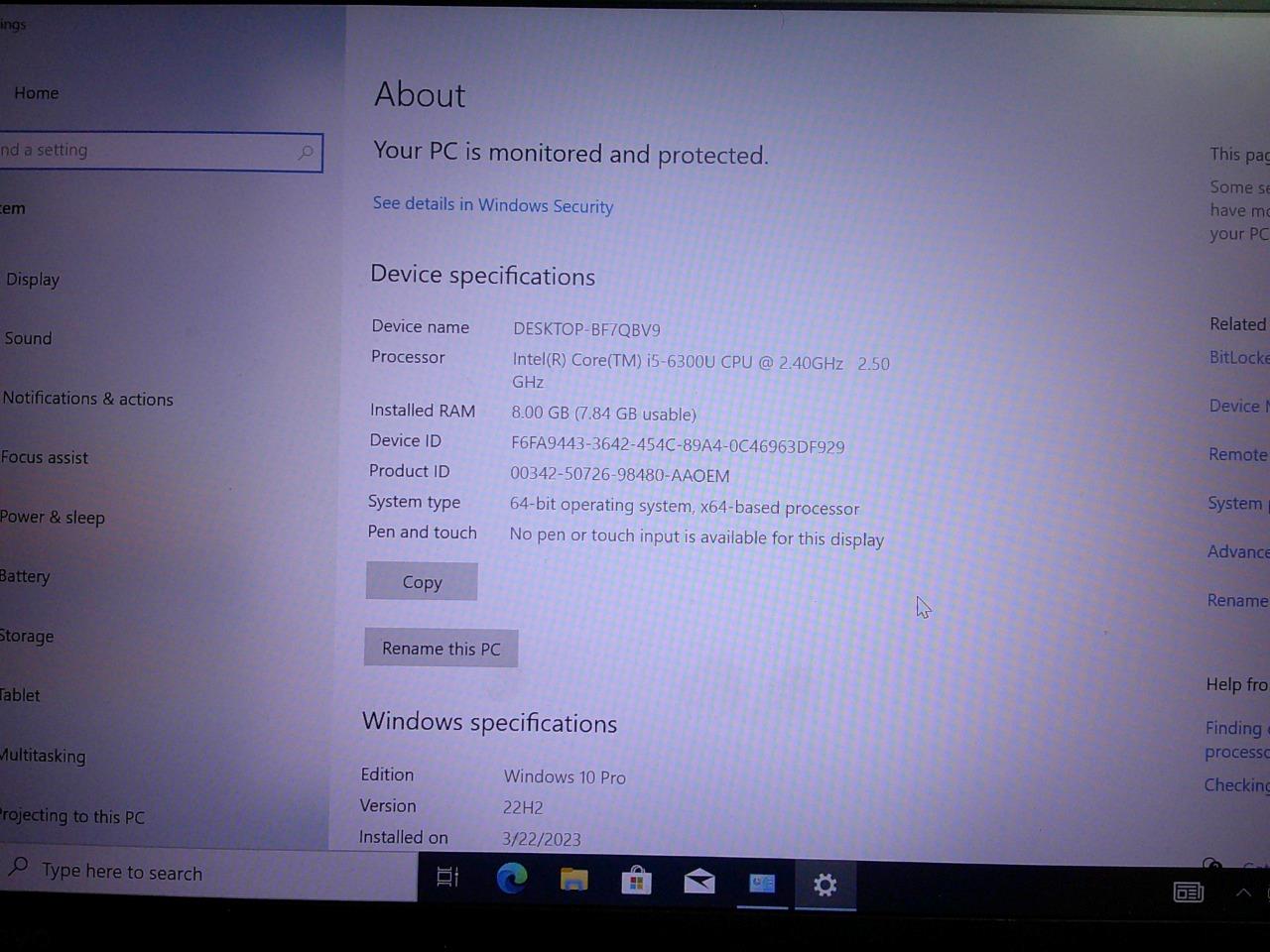Open the Remote desktop related link

click(1237, 454)
